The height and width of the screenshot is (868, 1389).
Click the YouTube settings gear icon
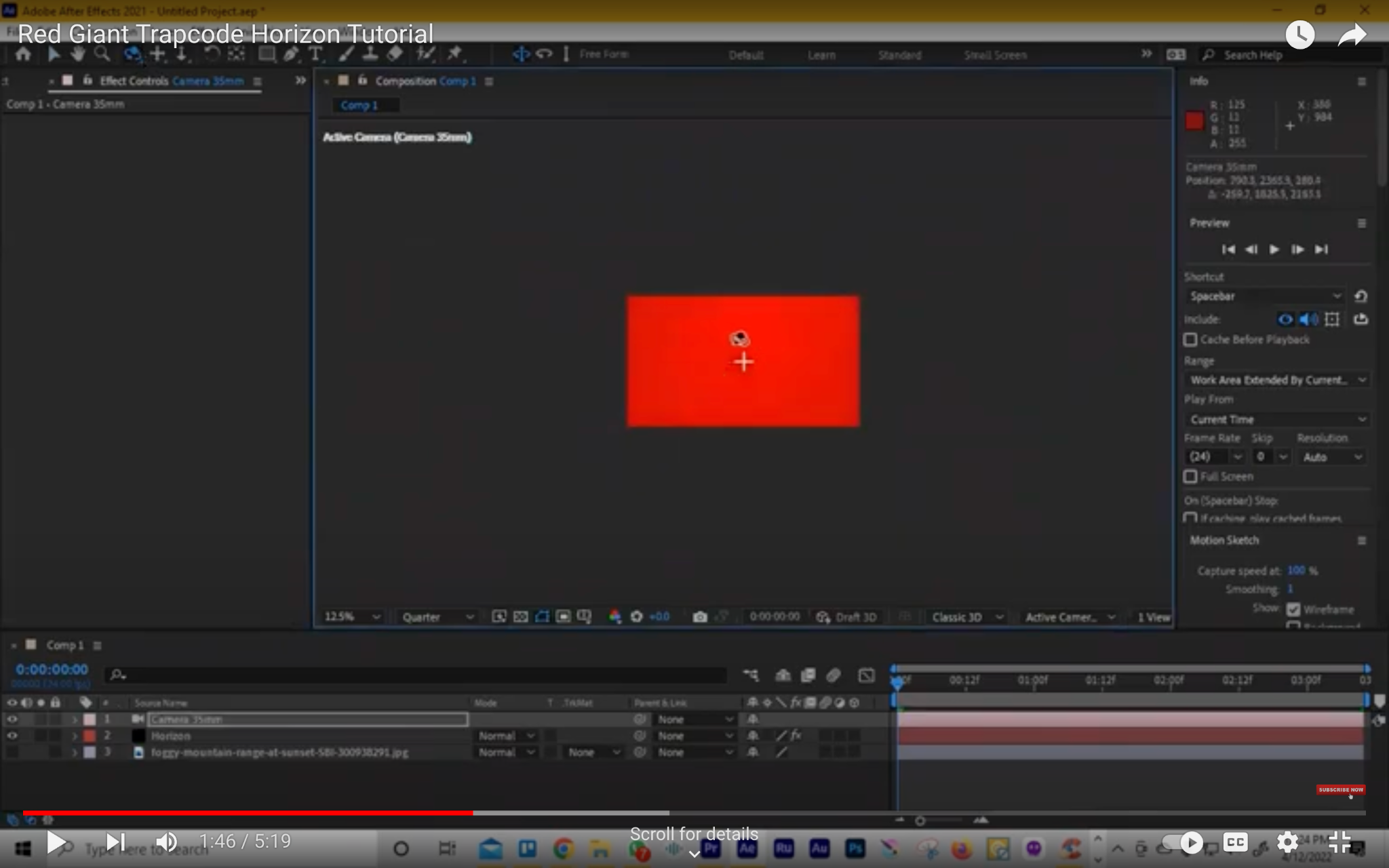pos(1287,842)
